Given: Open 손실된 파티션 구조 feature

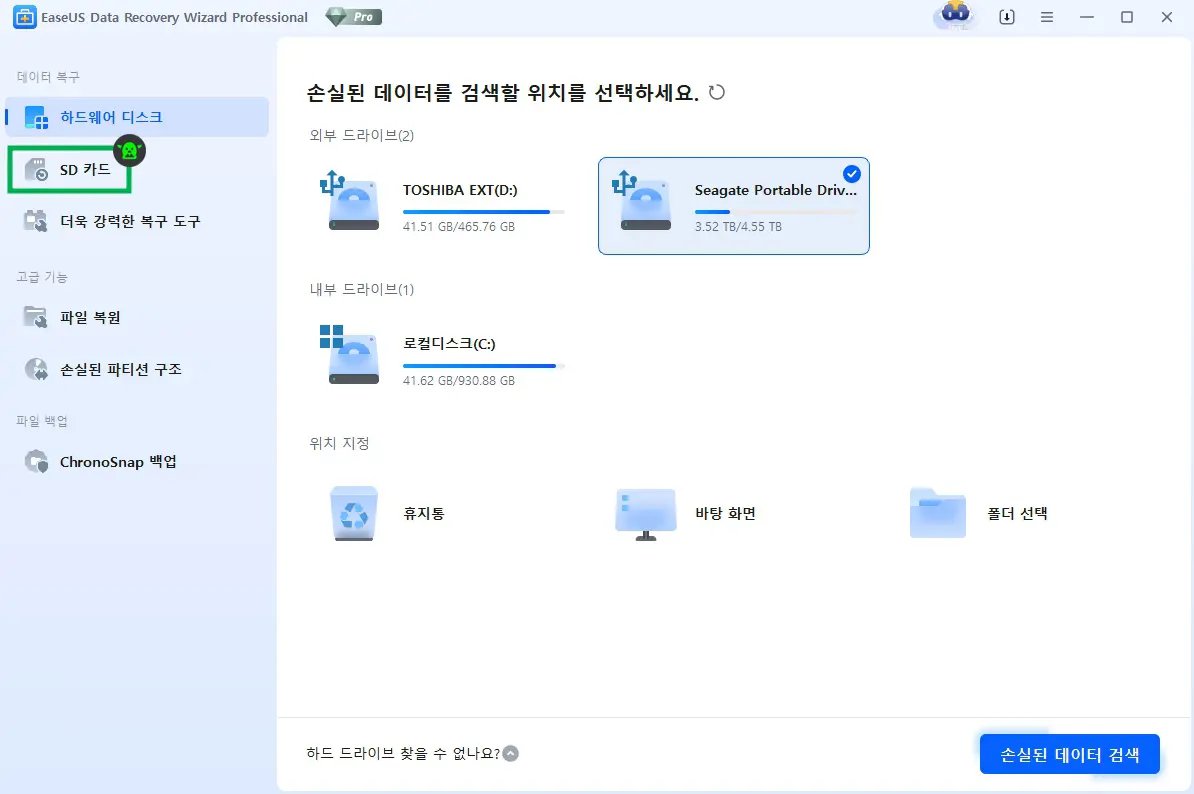Looking at the screenshot, I should click(121, 370).
